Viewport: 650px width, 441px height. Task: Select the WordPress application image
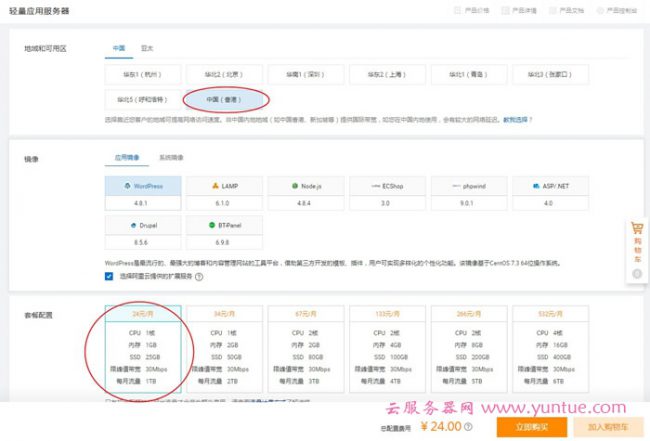[144, 186]
